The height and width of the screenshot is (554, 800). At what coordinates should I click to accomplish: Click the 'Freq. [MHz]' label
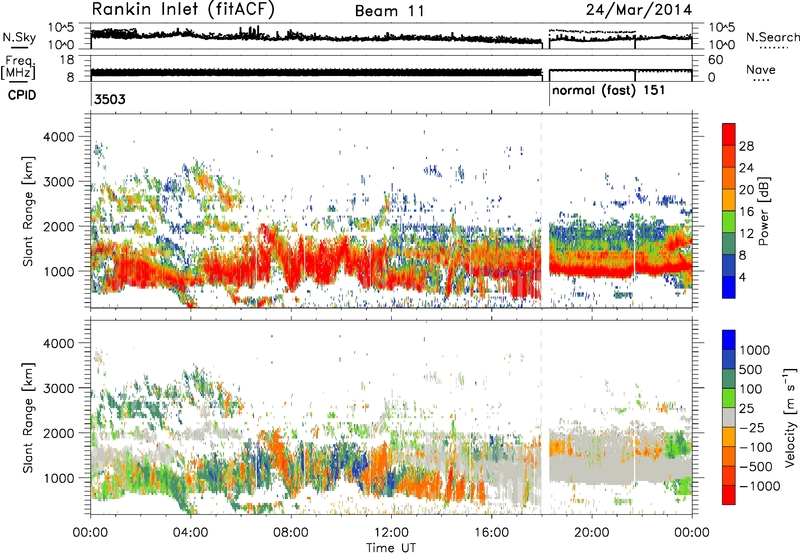[18, 67]
